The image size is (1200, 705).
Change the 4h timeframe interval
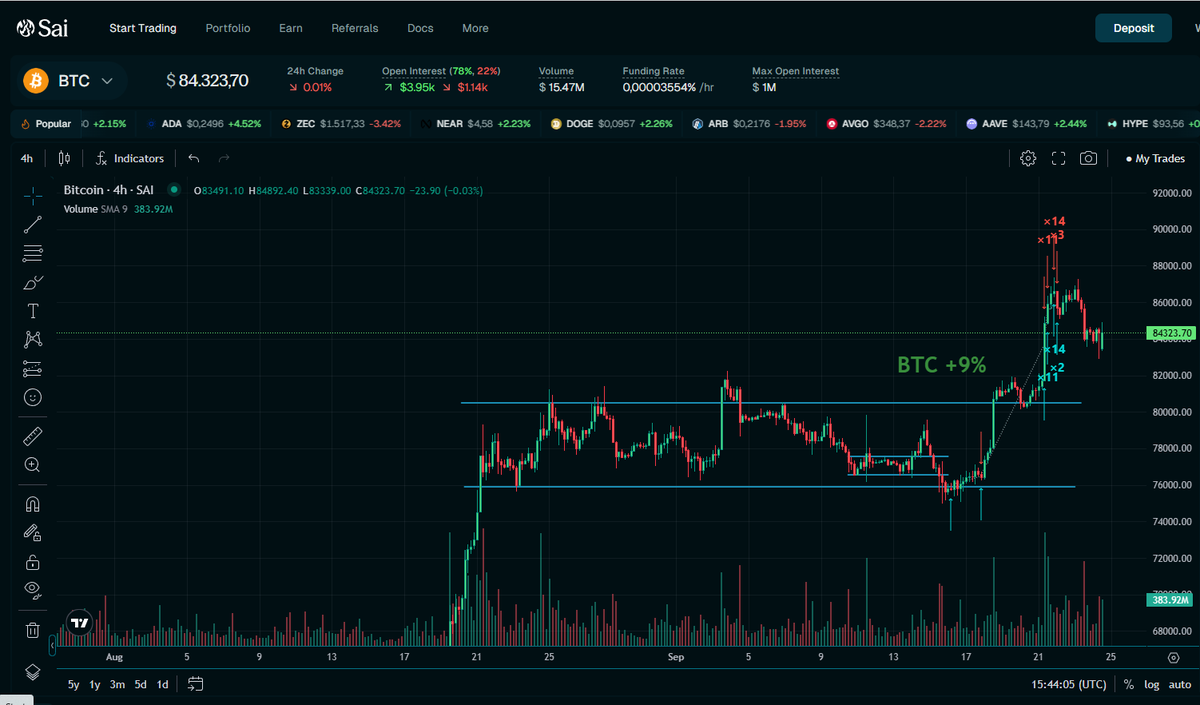(x=27, y=158)
